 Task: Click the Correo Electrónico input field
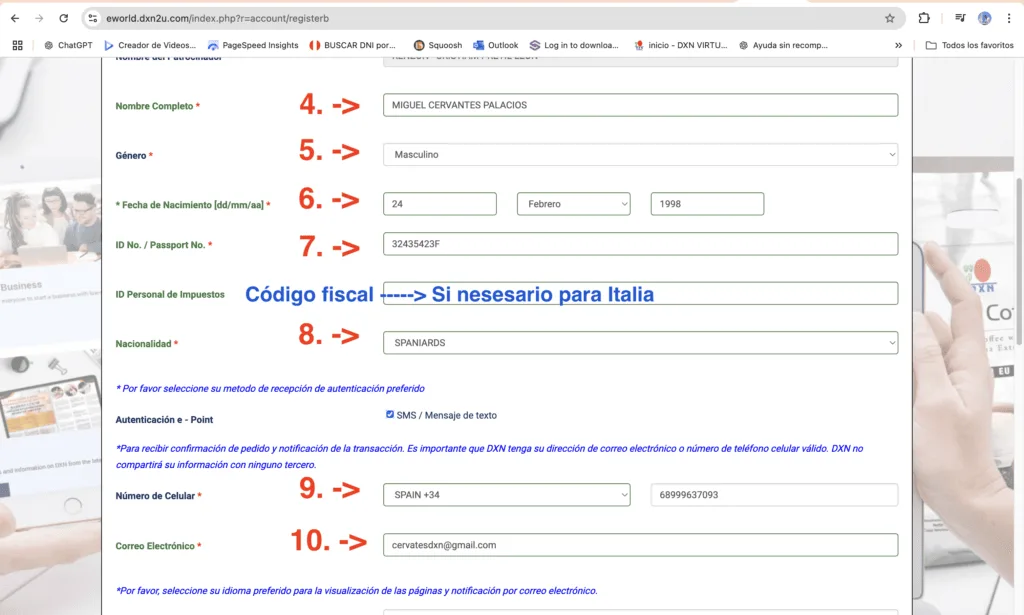[640, 545]
